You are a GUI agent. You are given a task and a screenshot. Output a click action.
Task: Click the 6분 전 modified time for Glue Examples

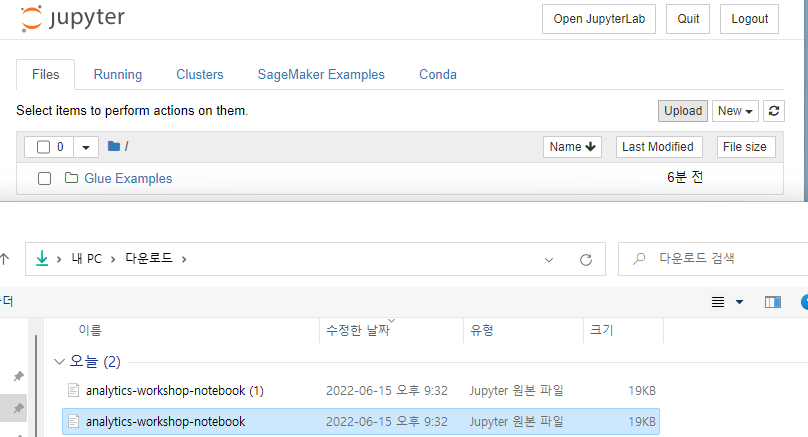pyautogui.click(x=685, y=178)
